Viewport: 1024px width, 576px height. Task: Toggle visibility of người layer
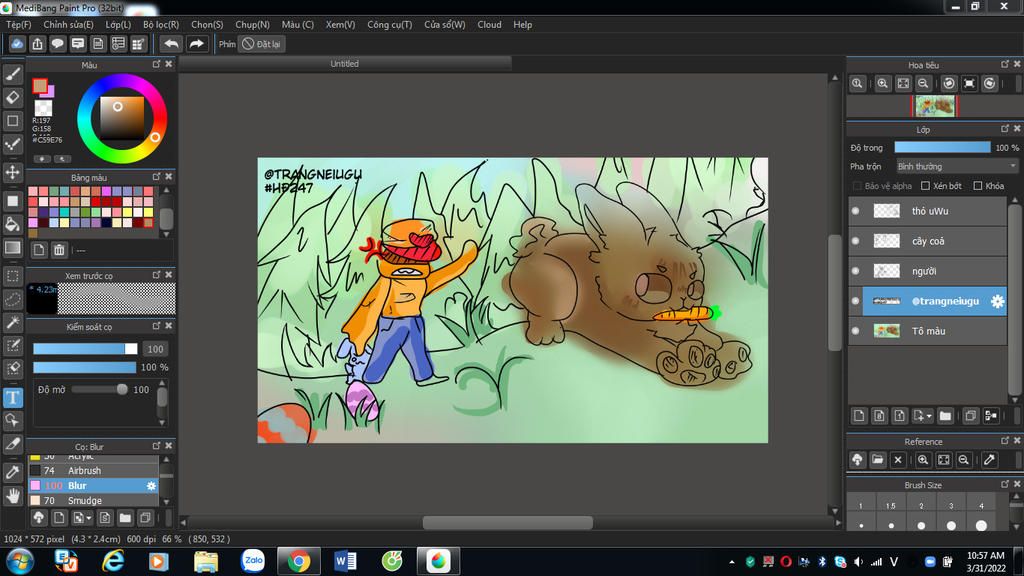[856, 271]
